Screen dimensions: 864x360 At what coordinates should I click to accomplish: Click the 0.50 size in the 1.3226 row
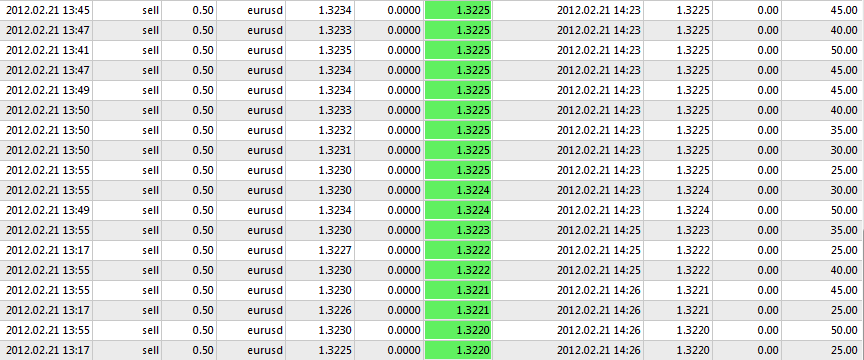[x=203, y=310]
